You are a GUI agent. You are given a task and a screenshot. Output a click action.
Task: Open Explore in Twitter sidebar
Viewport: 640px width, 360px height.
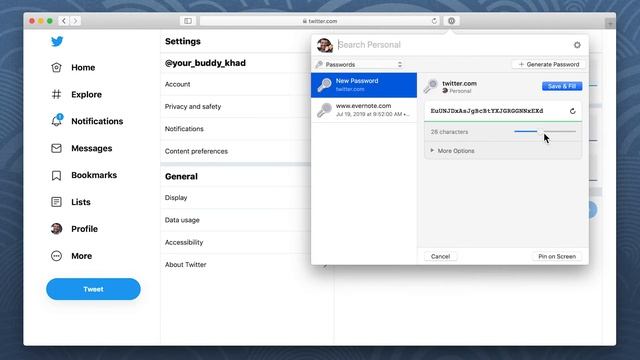pos(86,94)
